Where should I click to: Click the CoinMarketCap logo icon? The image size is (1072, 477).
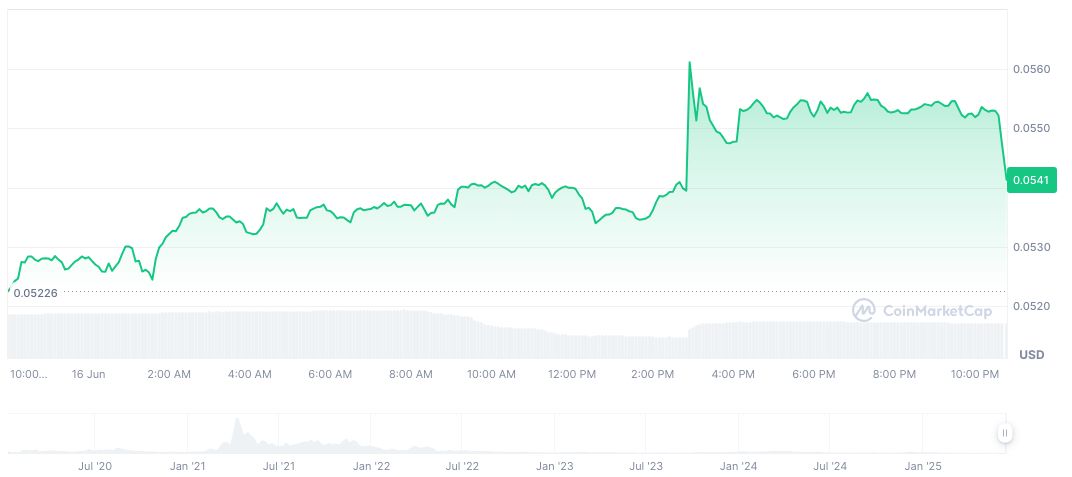[863, 311]
